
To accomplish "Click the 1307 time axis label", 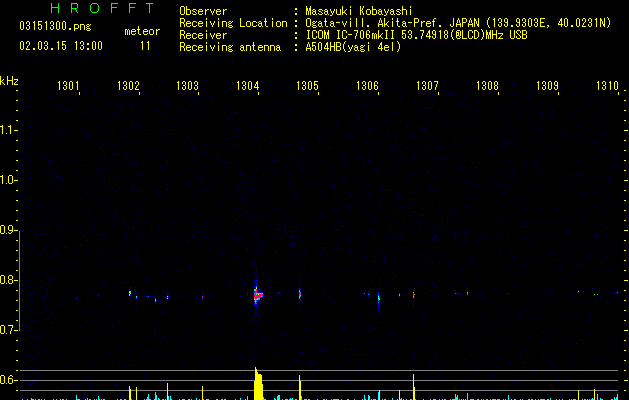I will click(427, 86).
